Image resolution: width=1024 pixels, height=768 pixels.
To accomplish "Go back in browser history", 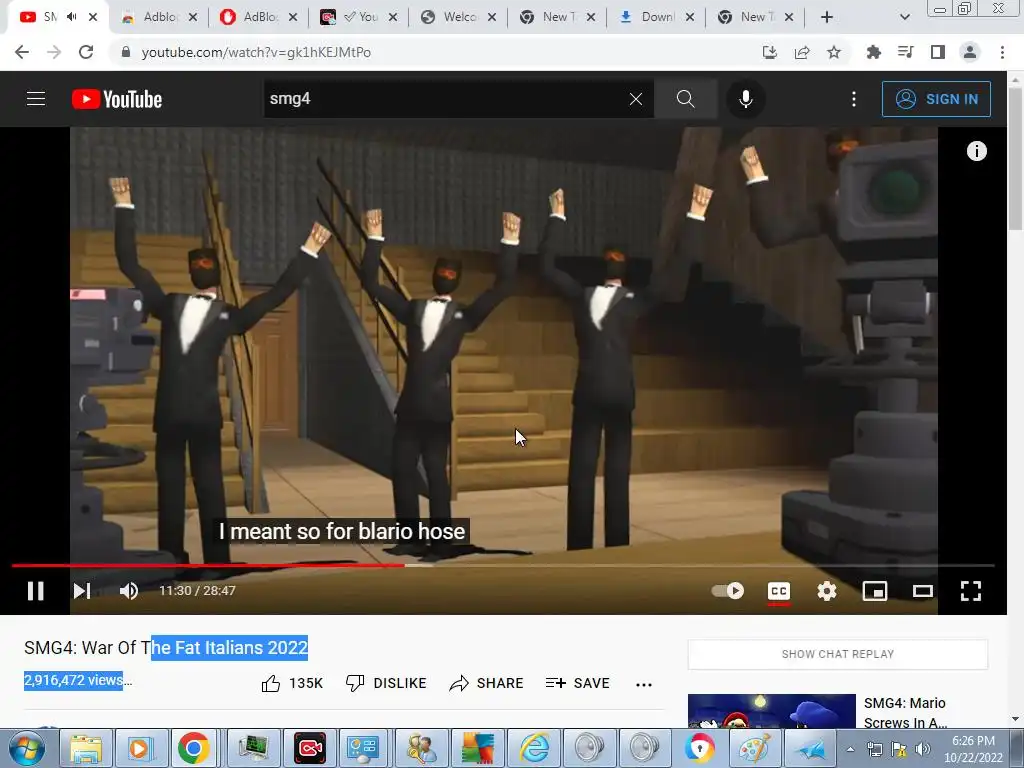I will (22, 52).
